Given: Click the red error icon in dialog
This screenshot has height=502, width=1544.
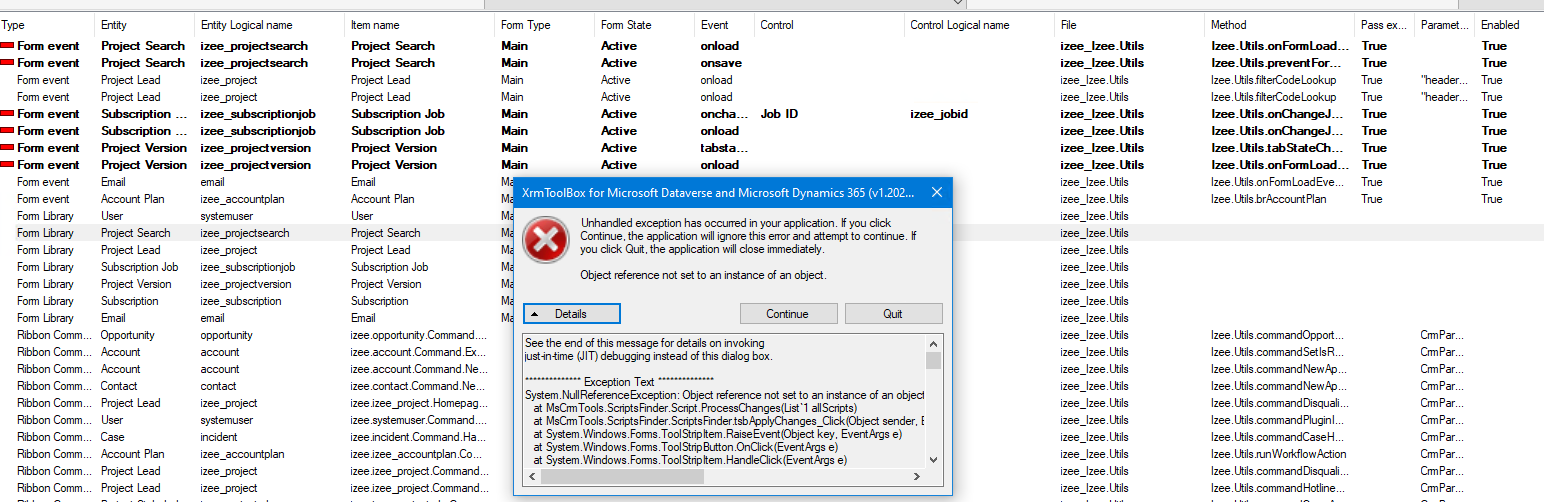Looking at the screenshot, I should pos(546,241).
